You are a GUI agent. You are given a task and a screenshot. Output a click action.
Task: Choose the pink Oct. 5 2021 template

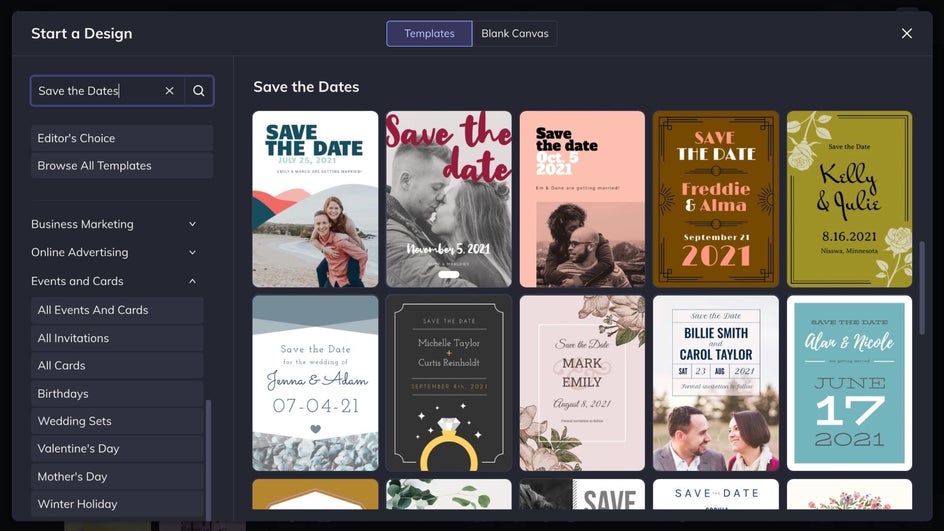[x=582, y=199]
